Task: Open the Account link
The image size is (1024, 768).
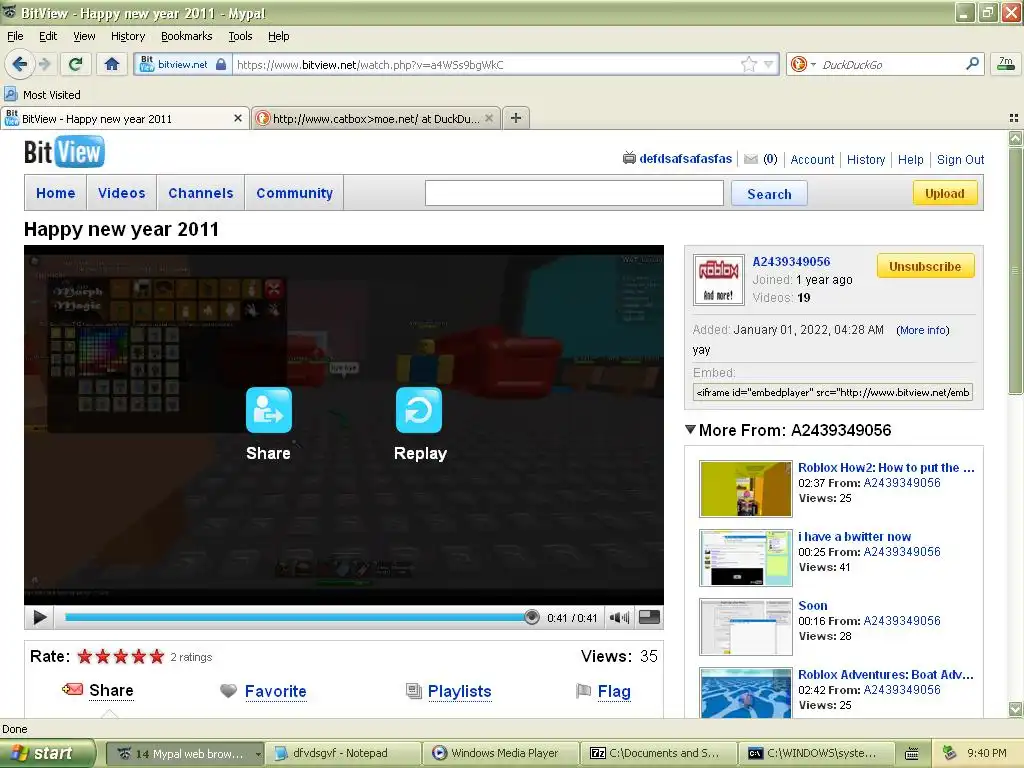Action: click(812, 159)
